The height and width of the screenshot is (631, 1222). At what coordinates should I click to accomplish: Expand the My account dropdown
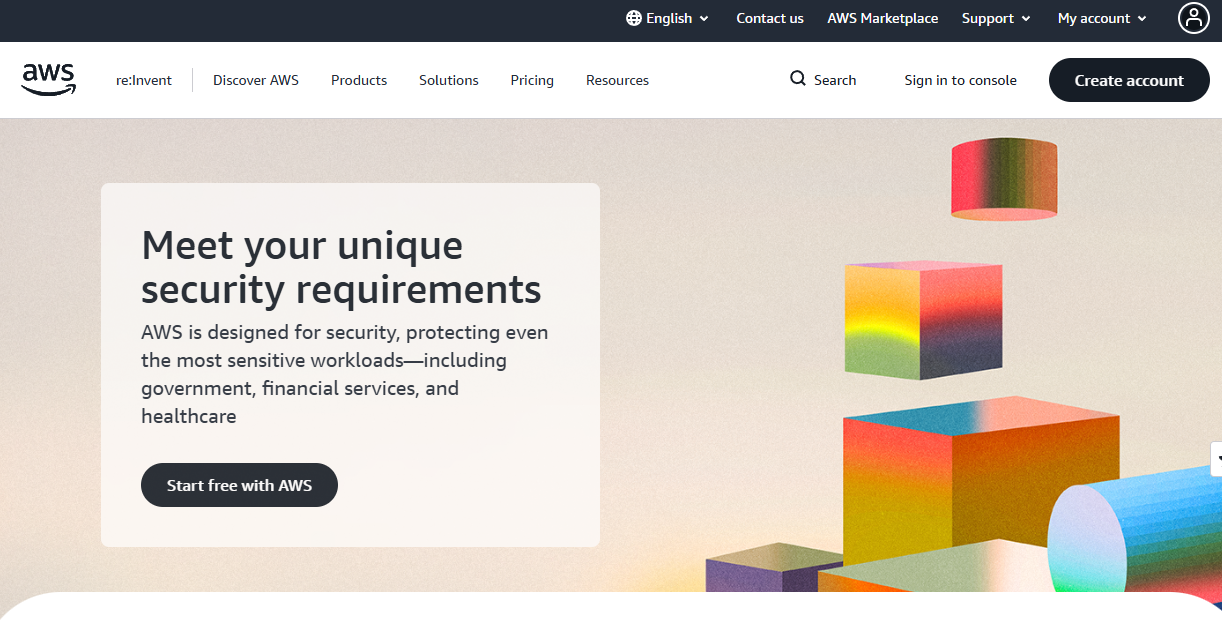point(1103,18)
